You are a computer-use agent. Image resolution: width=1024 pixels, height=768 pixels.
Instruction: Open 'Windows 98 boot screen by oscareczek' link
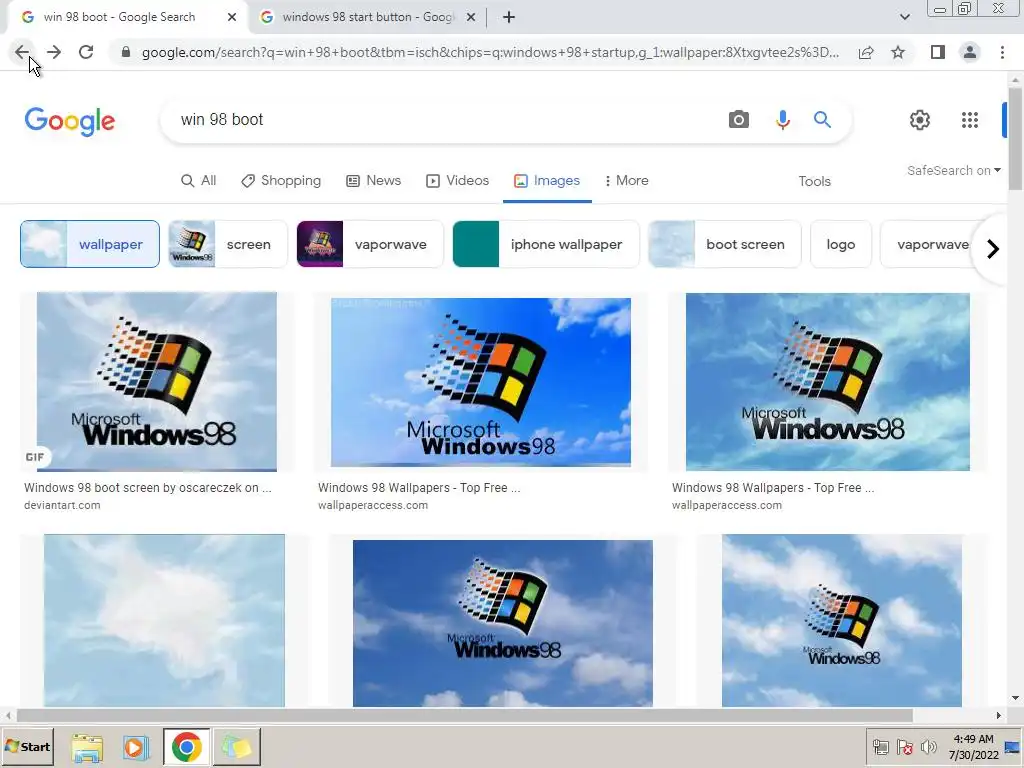148,488
